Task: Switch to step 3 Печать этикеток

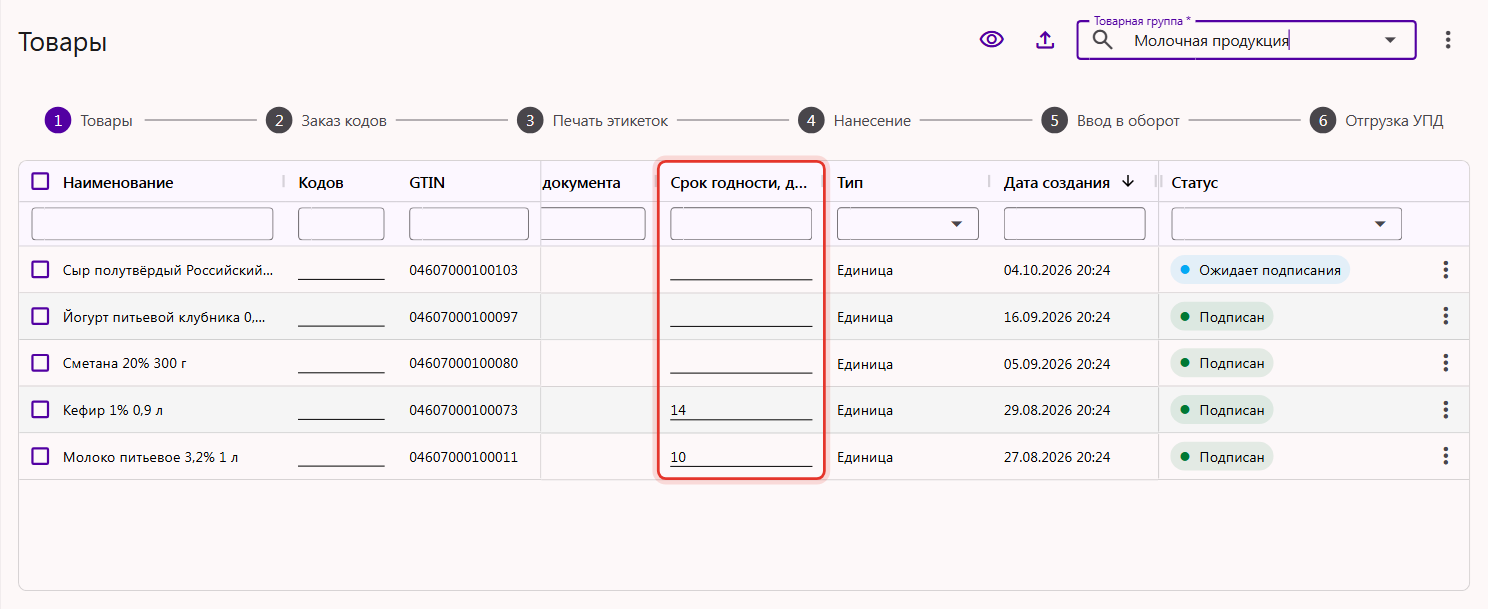Action: pos(592,120)
